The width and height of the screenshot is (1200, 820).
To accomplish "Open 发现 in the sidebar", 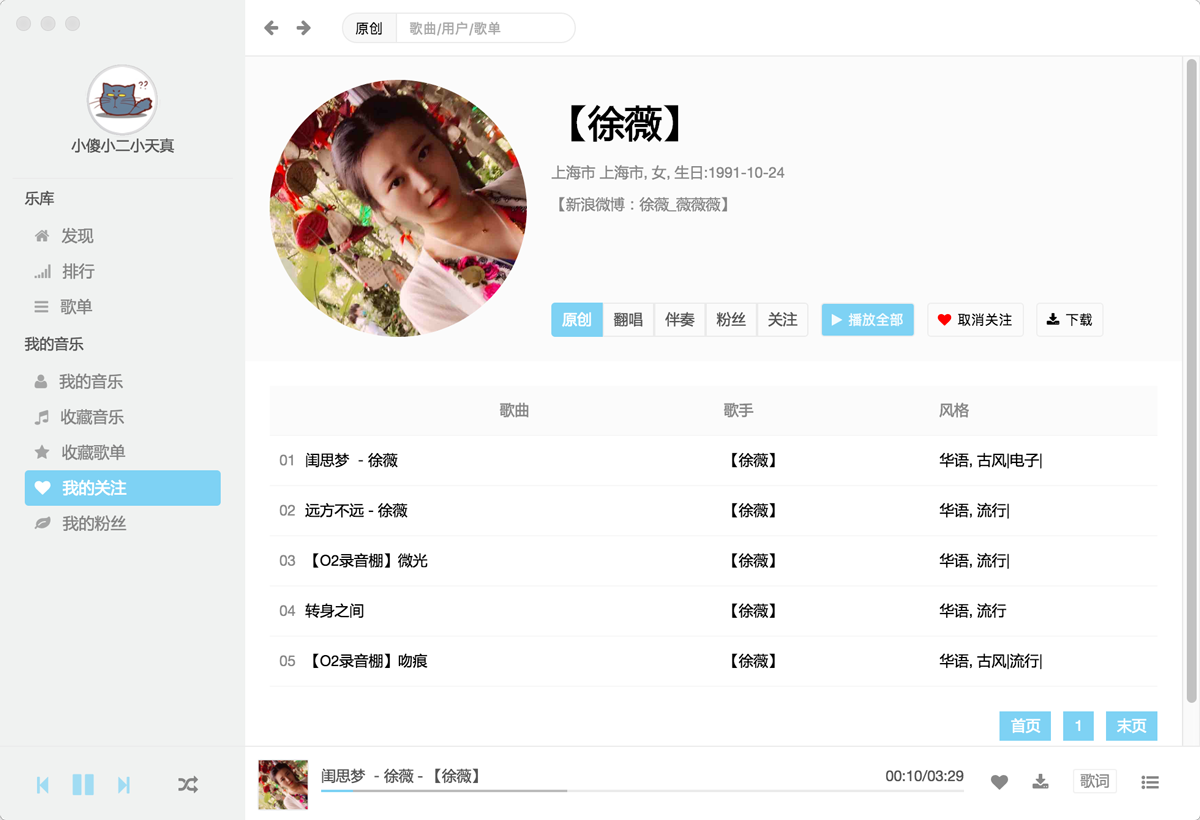I will point(77,236).
